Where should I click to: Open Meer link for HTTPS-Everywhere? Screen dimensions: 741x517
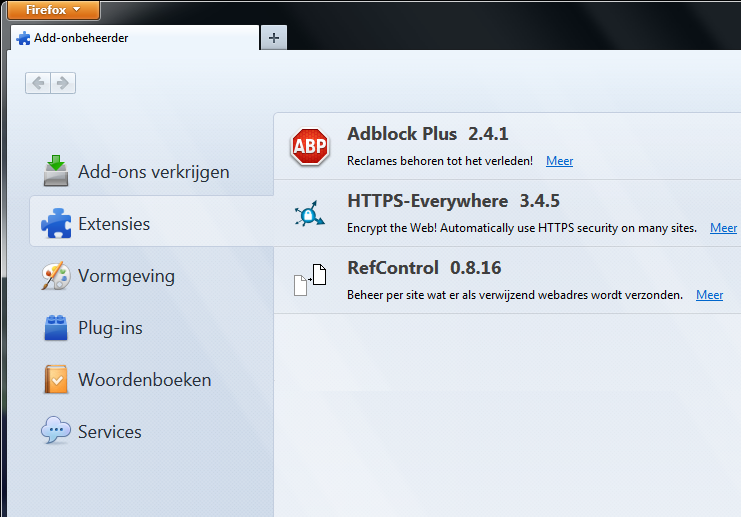(x=724, y=228)
